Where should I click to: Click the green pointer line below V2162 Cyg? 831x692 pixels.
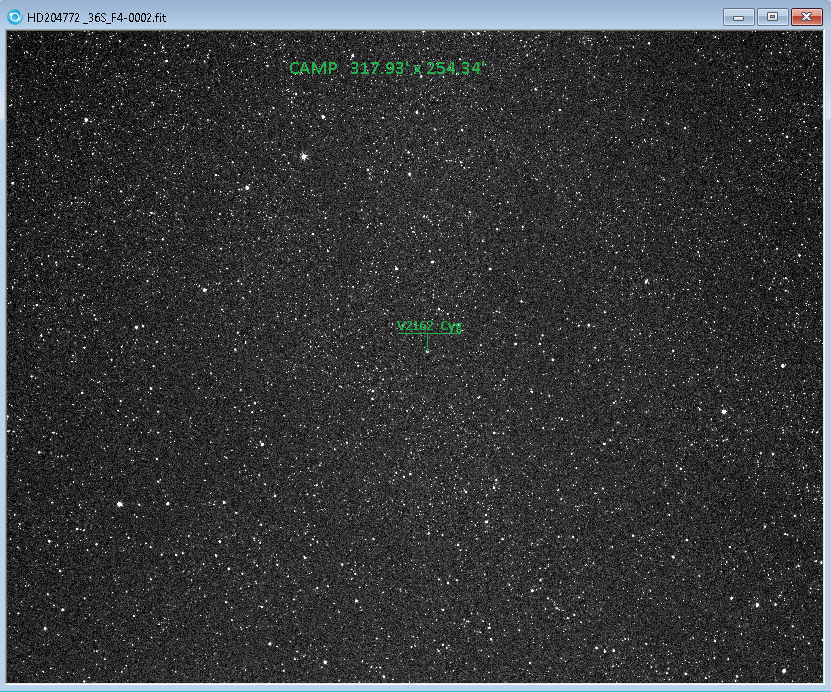428,341
